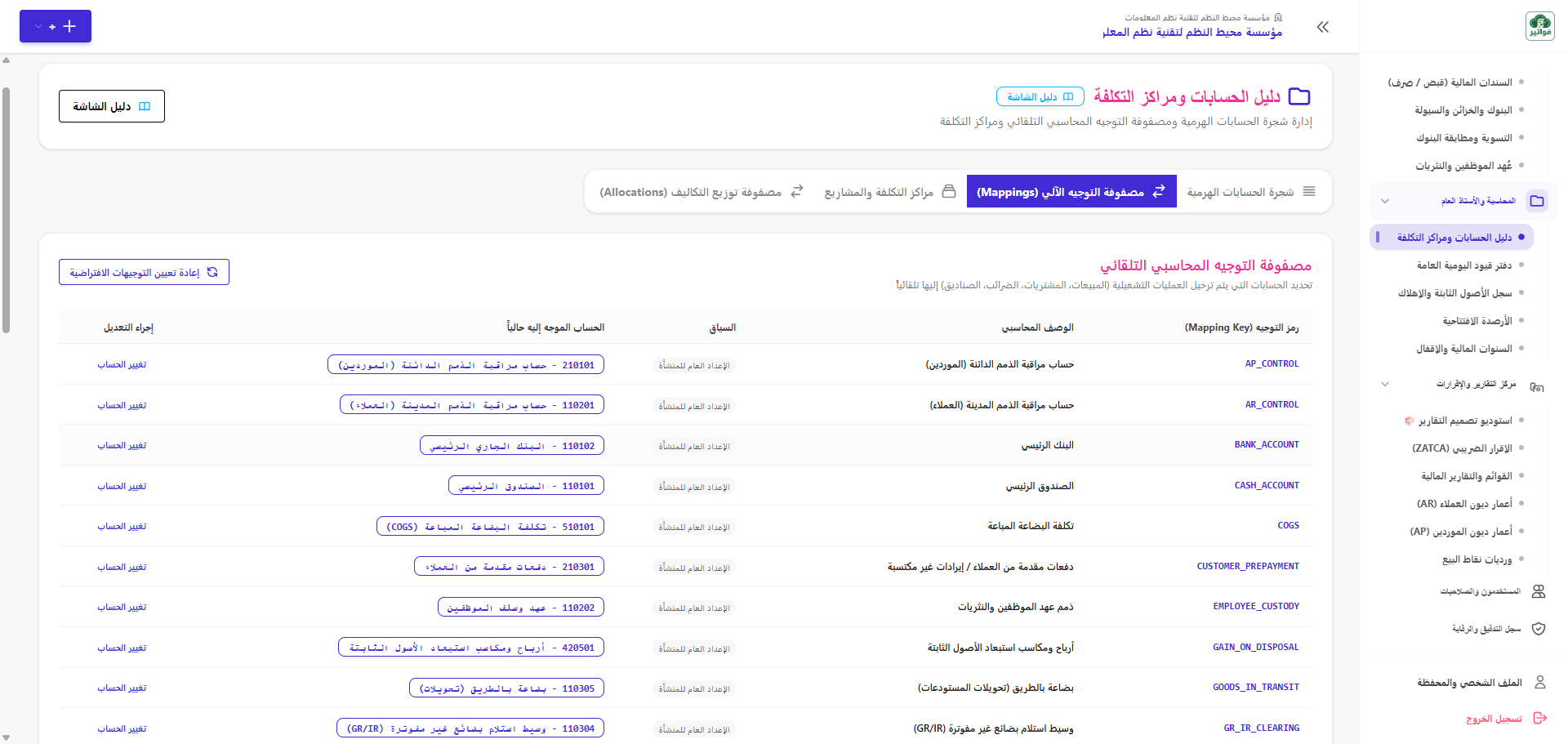Viewport: 1568px width, 744px height.
Task: Click the hierarchy lines icon on شجرة الحسابات tab
Action: tap(1309, 191)
